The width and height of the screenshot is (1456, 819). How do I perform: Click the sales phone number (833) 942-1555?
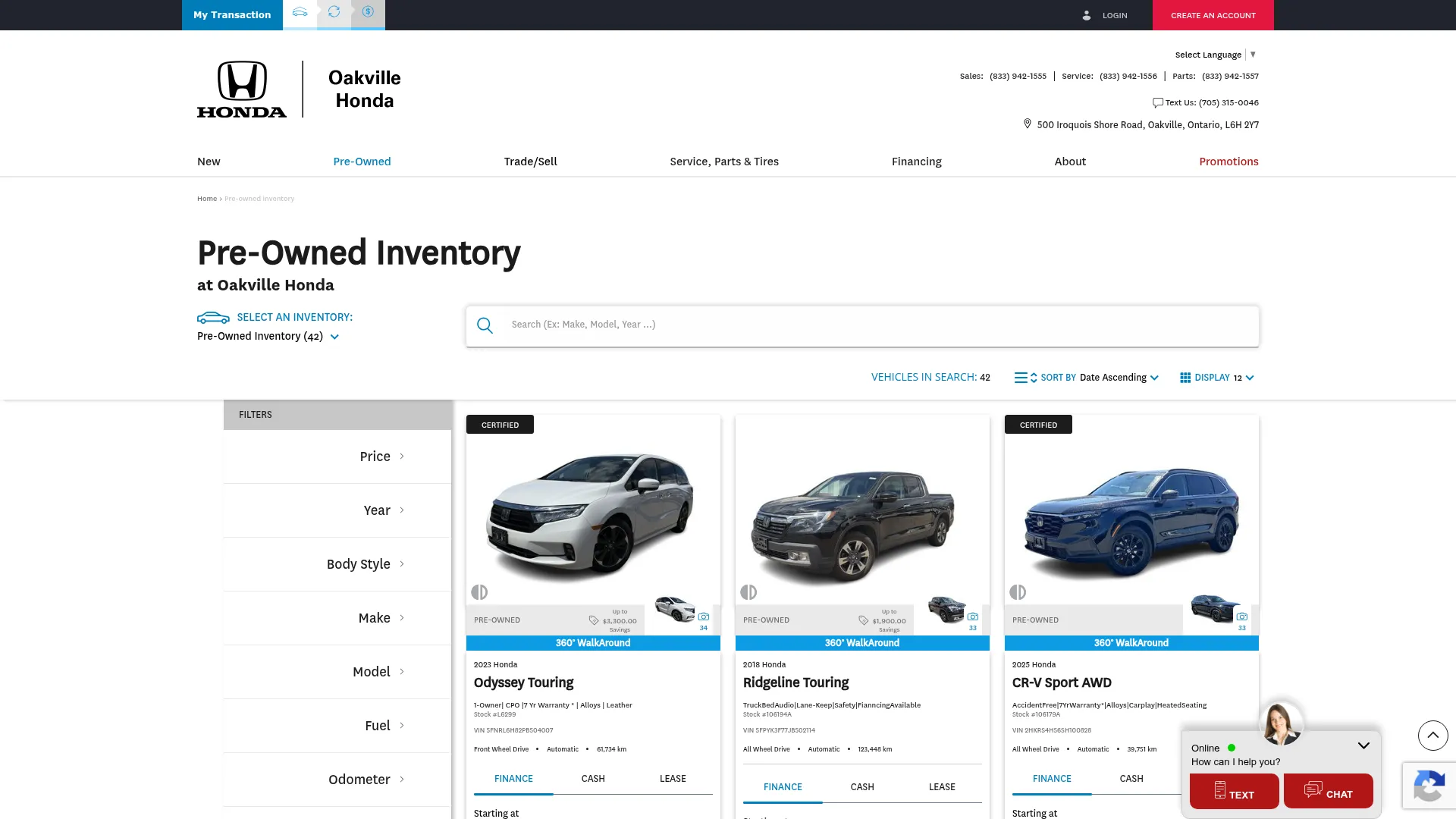click(x=1018, y=76)
